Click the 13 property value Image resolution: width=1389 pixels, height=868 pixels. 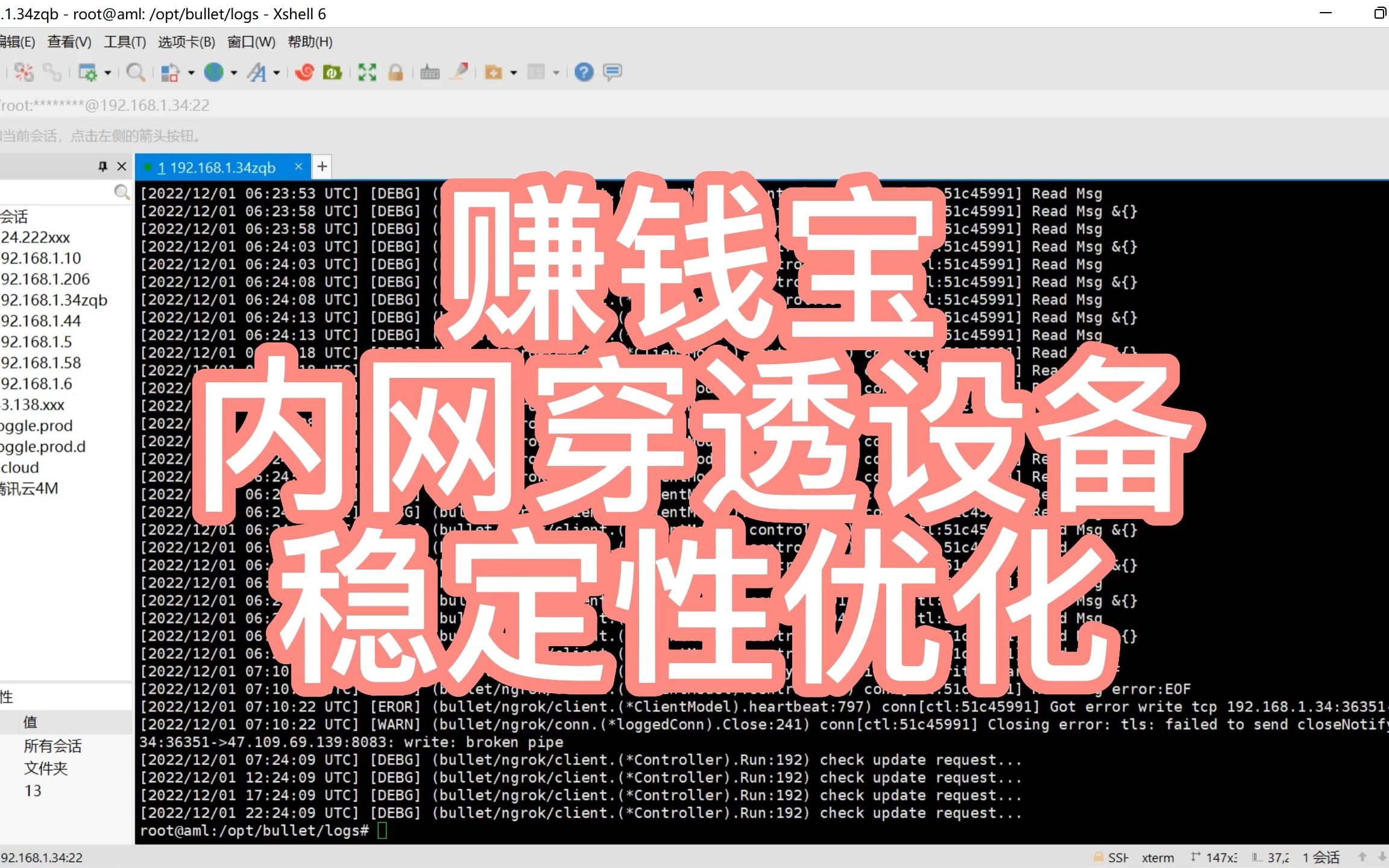pos(33,791)
